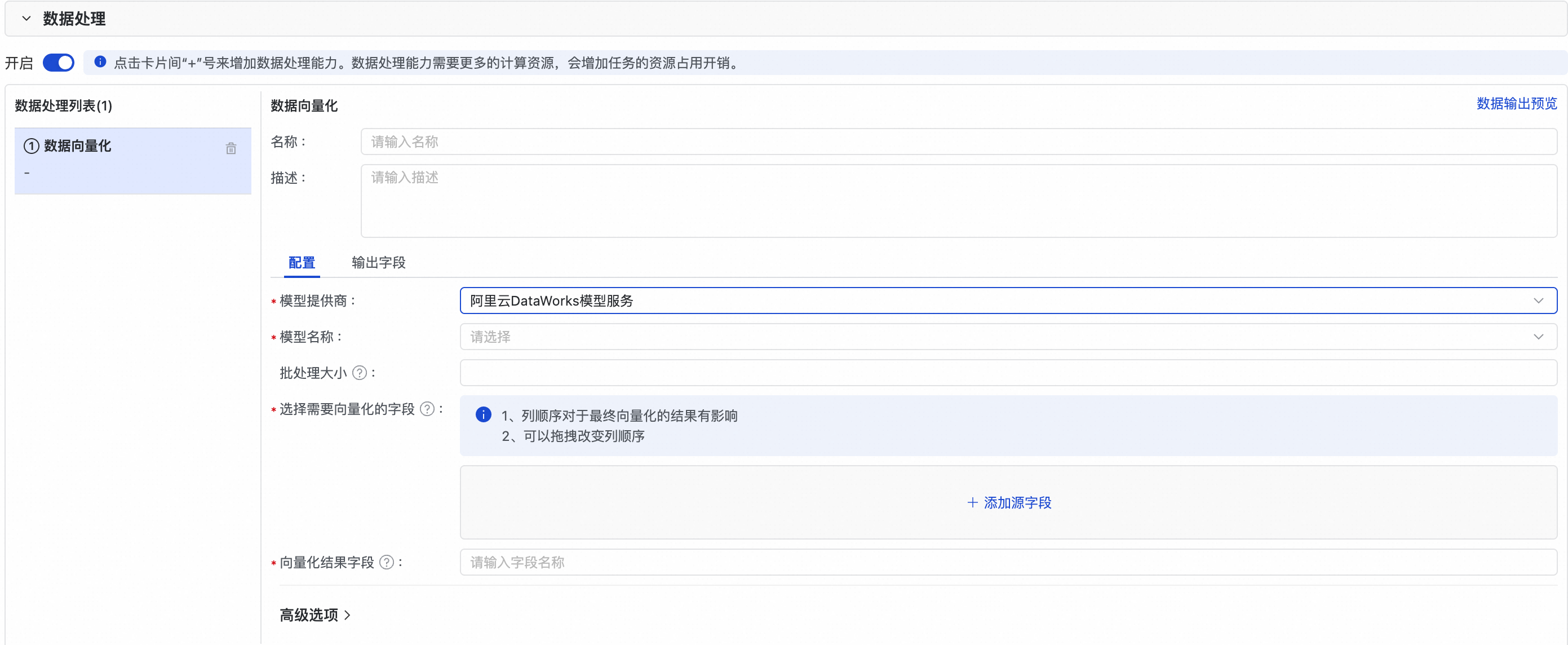Click help icon next to 向量化结果字段
Viewport: 1568px width, 645px height.
(x=387, y=562)
